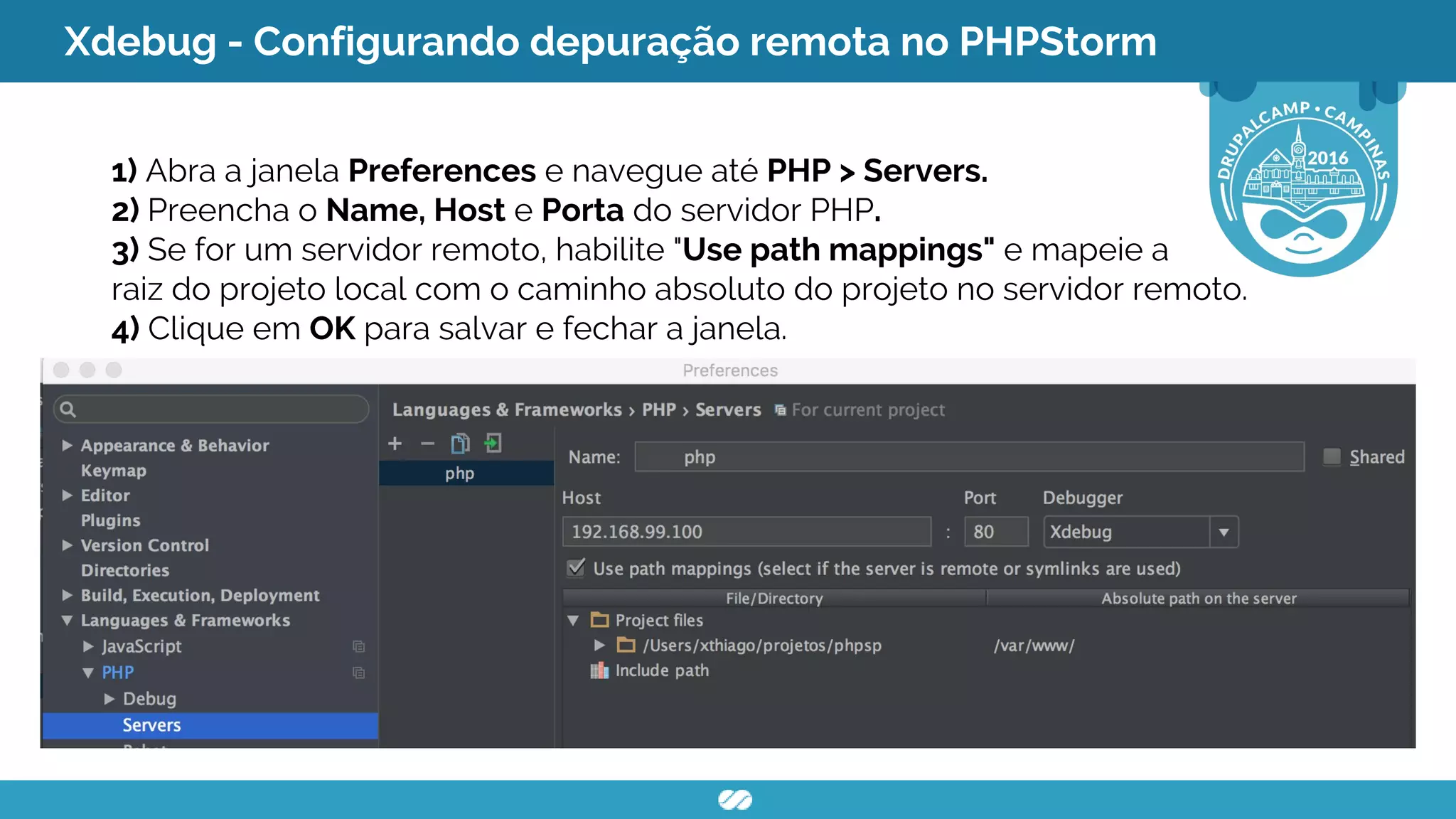Click the Editor label in sidebar

pyautogui.click(x=105, y=495)
